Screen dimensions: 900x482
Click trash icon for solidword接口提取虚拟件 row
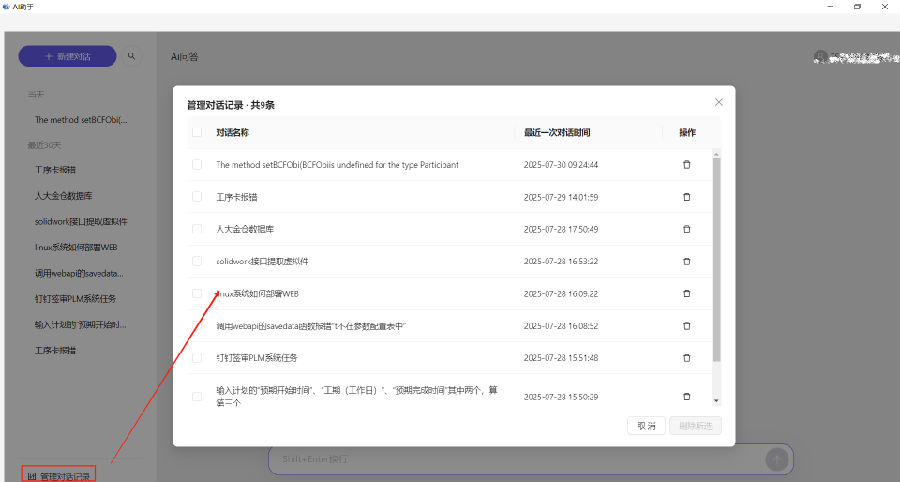(686, 261)
